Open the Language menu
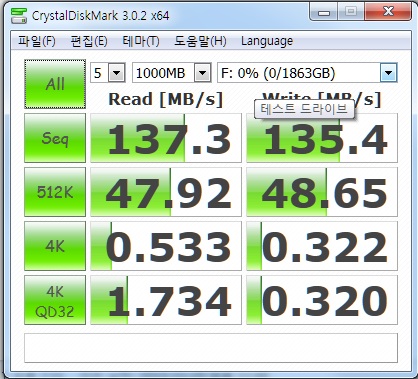 [x=267, y=41]
